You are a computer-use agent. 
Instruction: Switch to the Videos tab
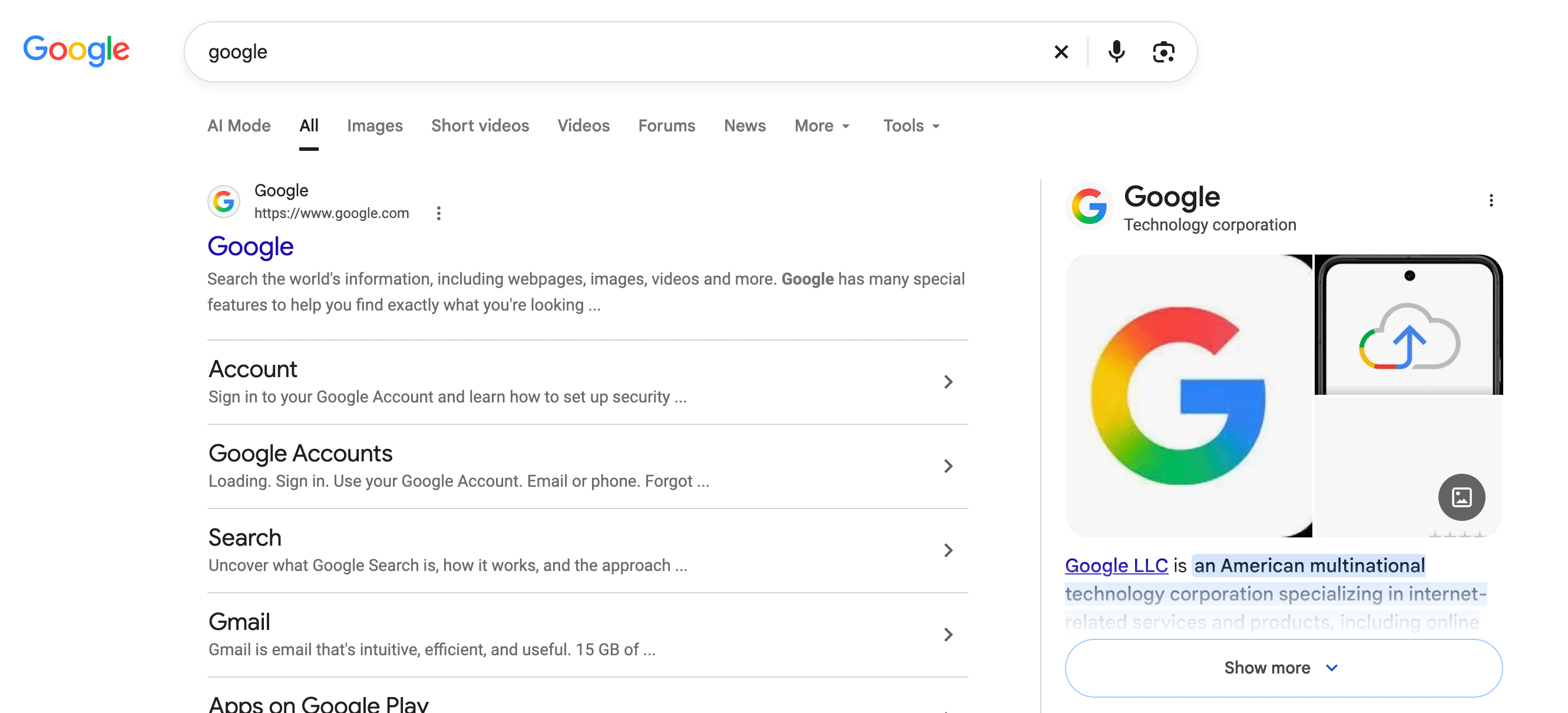pyautogui.click(x=583, y=126)
